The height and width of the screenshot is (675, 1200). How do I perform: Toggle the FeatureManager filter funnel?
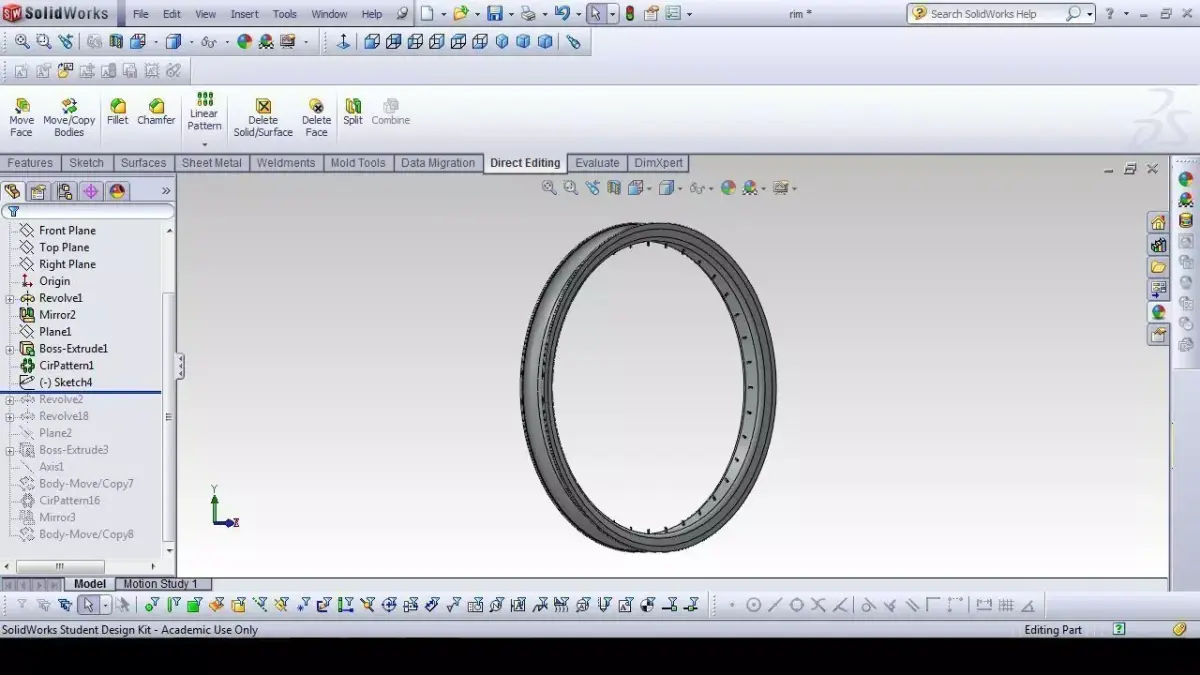pos(13,211)
